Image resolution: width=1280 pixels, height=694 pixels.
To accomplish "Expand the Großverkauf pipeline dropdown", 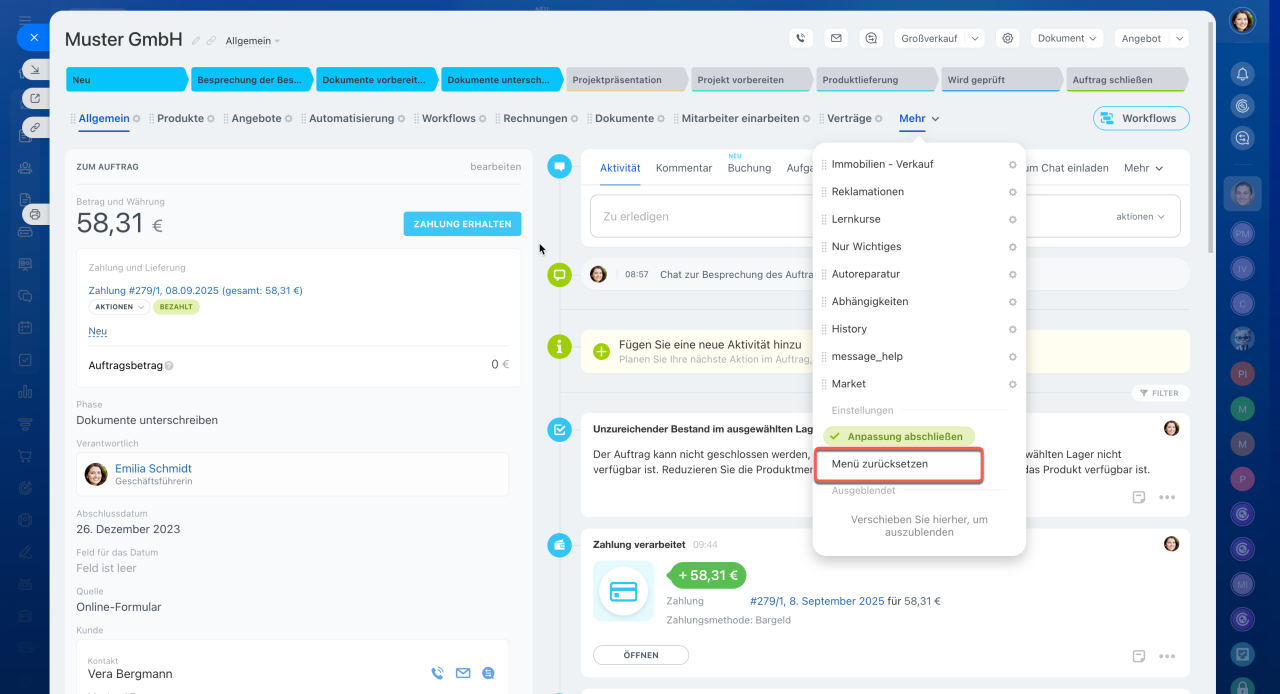I will tap(939, 38).
